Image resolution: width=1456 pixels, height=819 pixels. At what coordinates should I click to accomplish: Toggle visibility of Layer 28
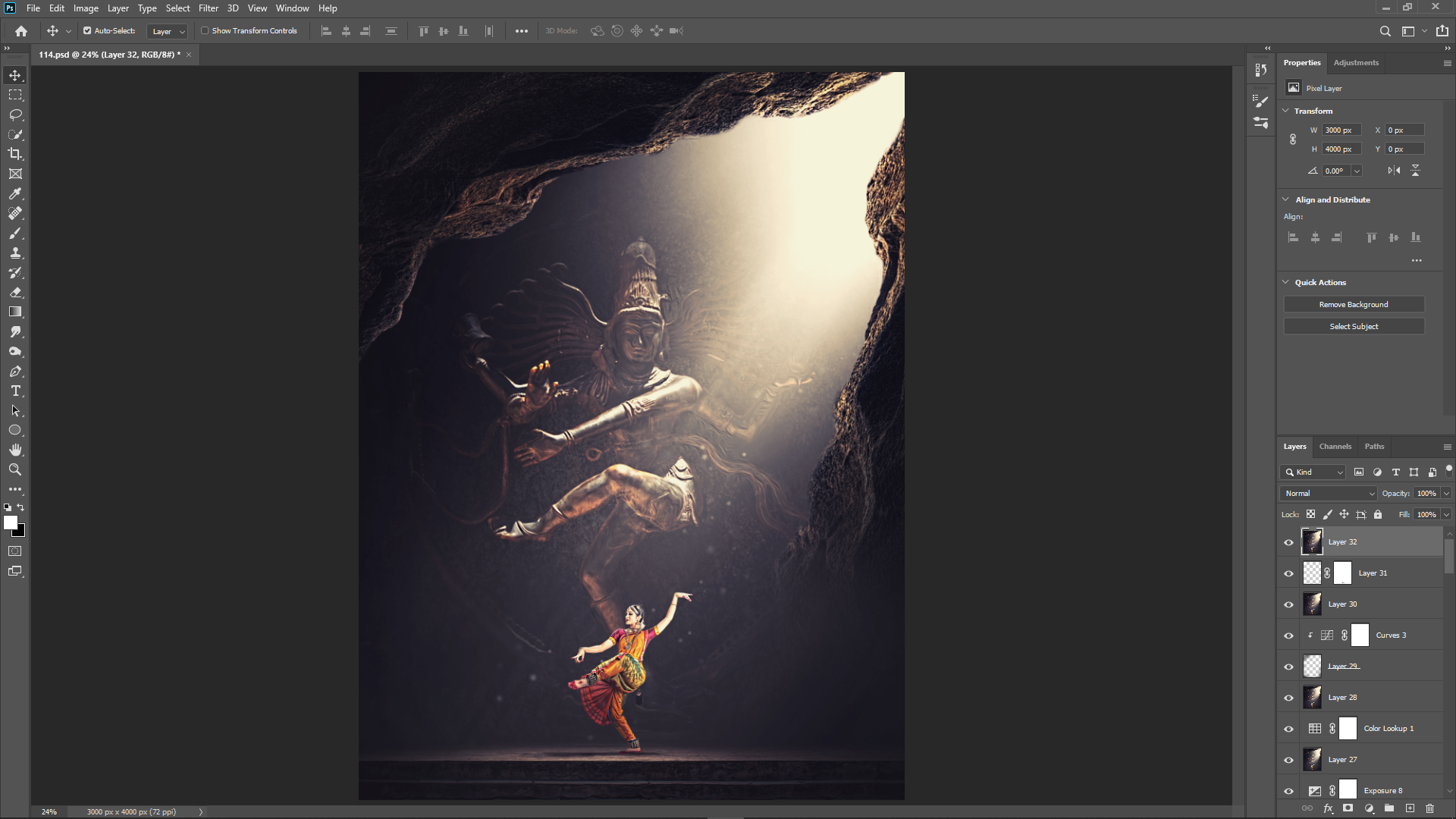point(1288,698)
